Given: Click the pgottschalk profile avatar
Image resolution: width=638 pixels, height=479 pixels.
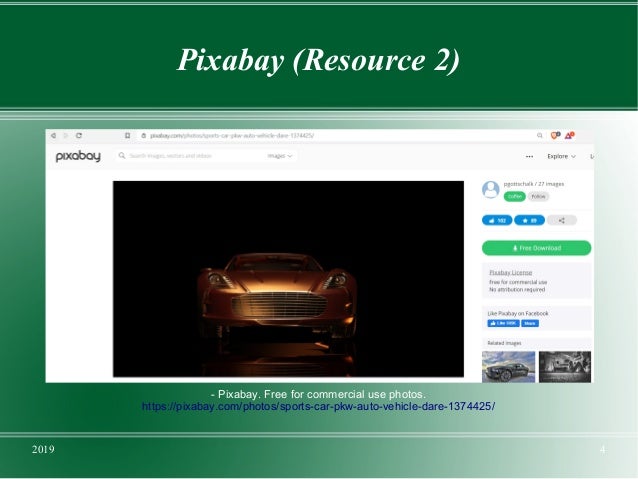Looking at the screenshot, I should (x=491, y=190).
